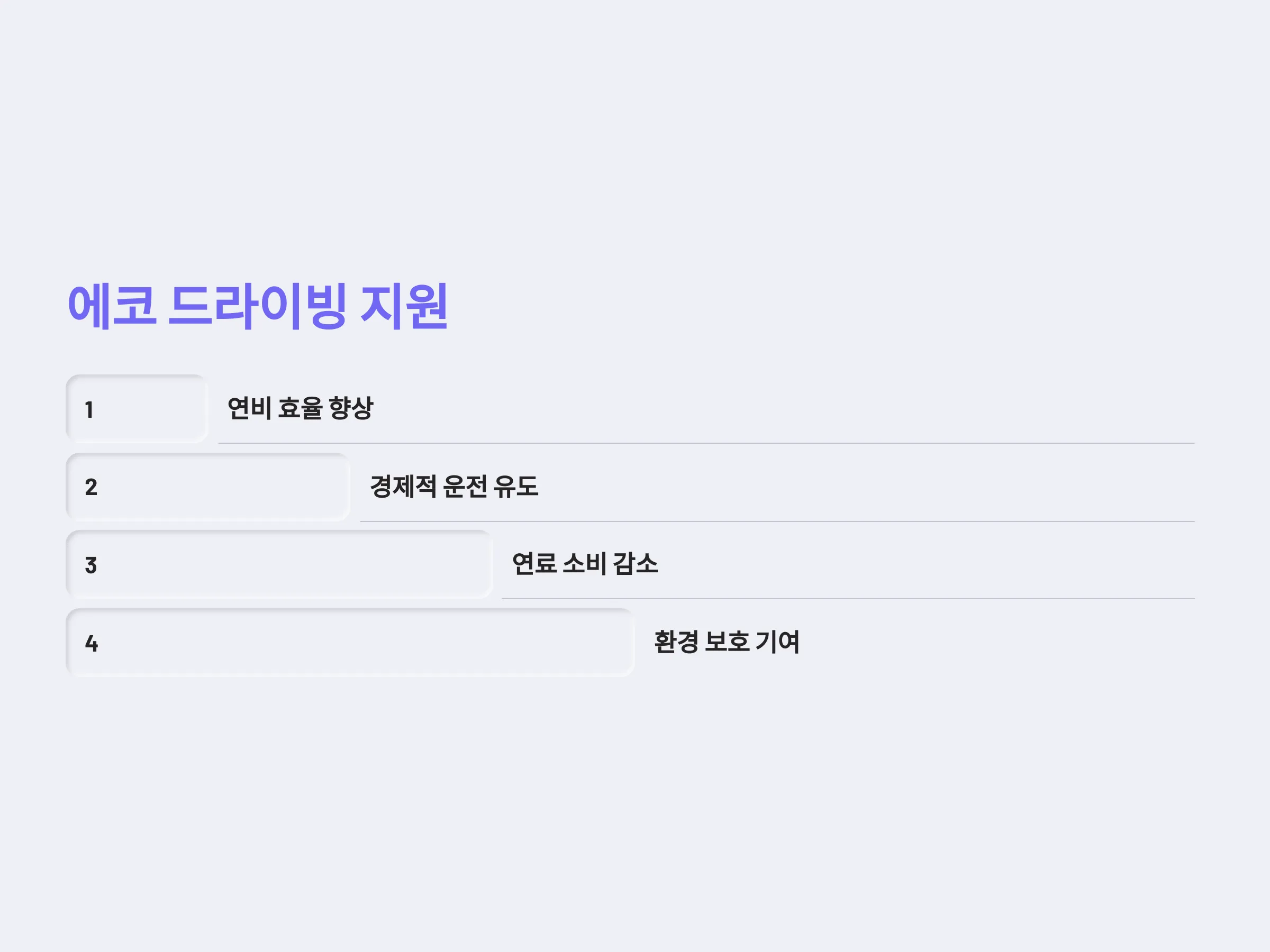Click the digit 4 label
The image size is (1270, 952).
92,643
